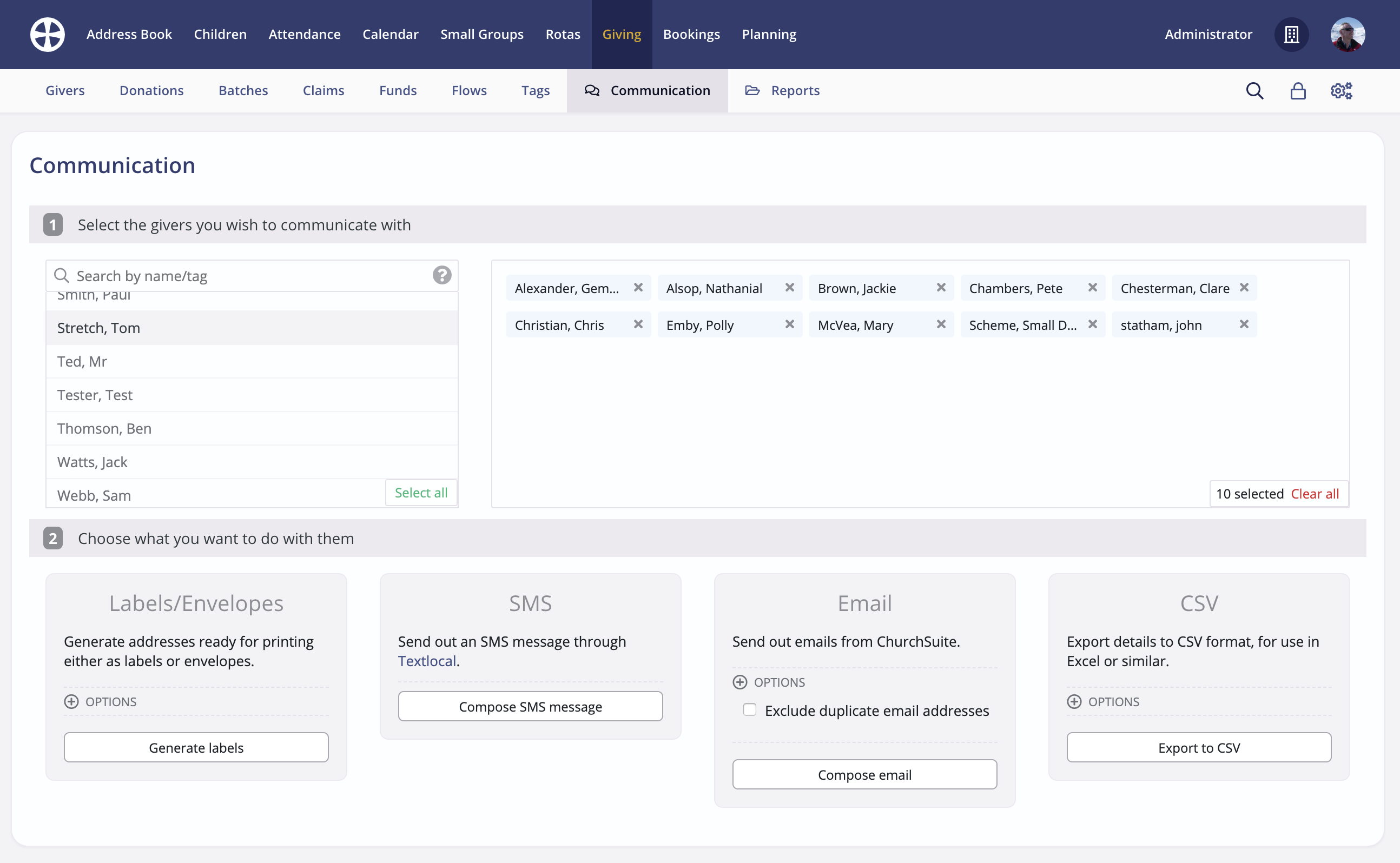This screenshot has width=1400, height=863.
Task: Click the Generate labels button
Action: coord(196,747)
